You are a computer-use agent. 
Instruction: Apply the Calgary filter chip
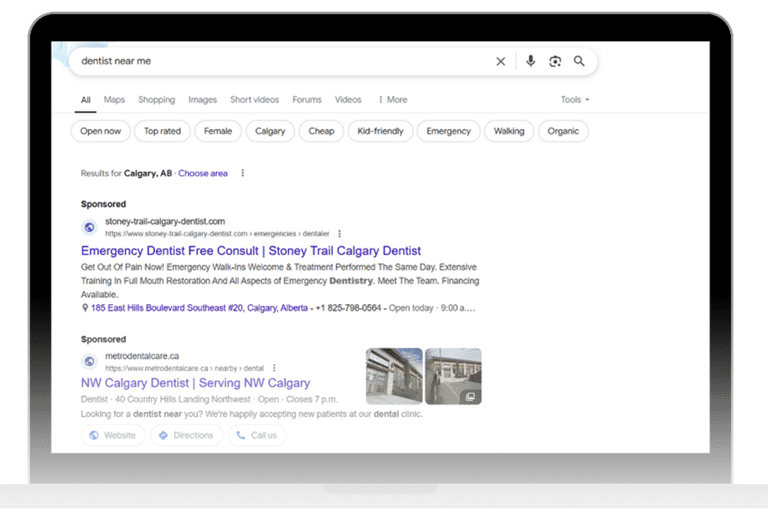pos(270,131)
